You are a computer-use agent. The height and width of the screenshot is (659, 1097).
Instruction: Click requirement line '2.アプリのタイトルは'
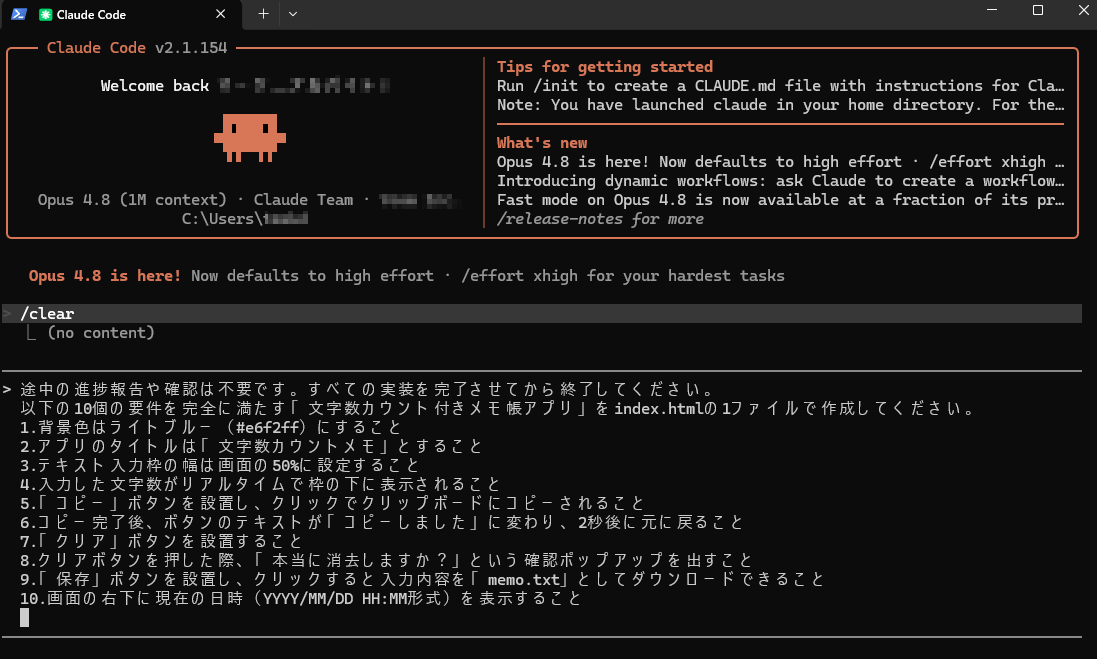pyautogui.click(x=251, y=446)
